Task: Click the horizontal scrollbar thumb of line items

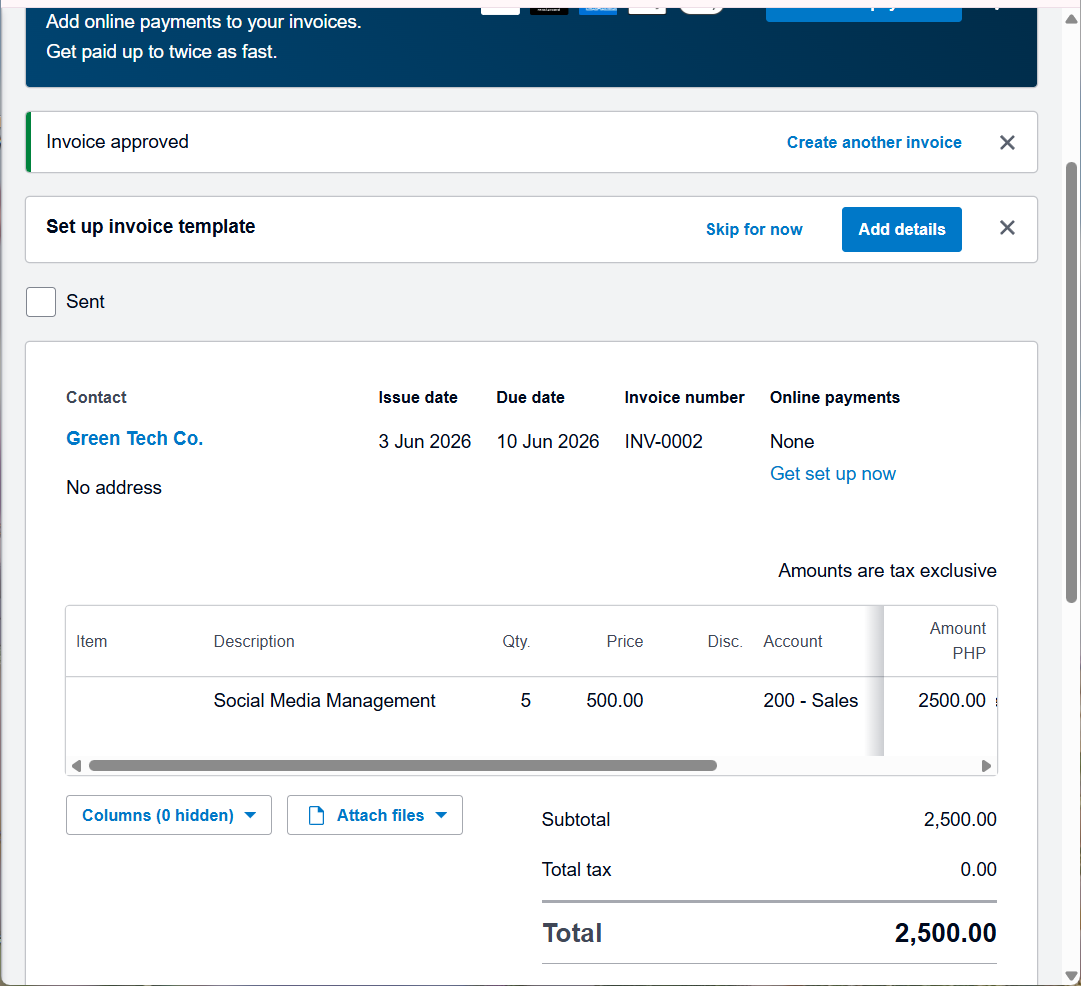Action: 403,766
